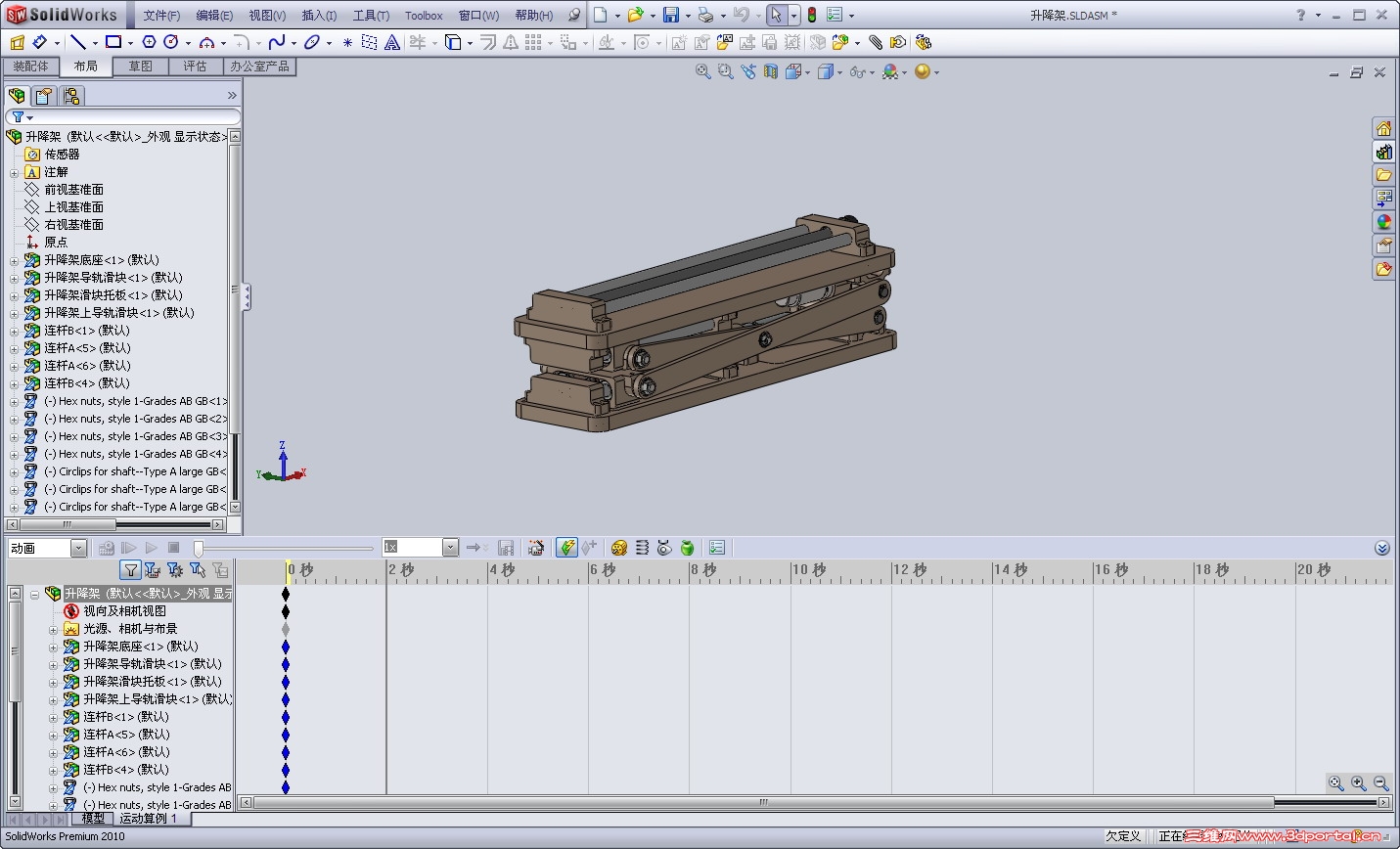
Task: Click the Motor icon in motion toolbar
Action: 618,548
